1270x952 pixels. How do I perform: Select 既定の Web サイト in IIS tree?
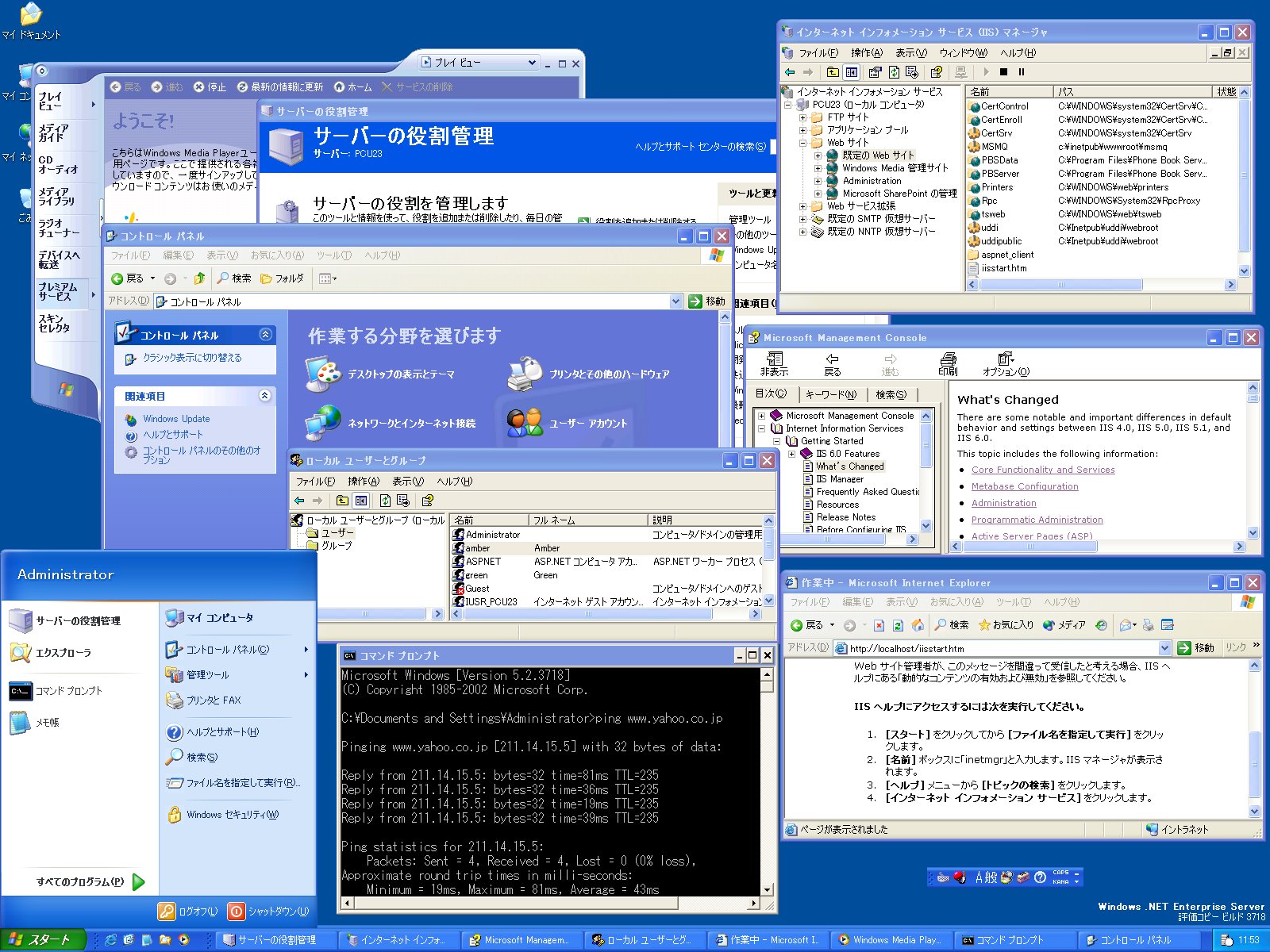point(878,155)
